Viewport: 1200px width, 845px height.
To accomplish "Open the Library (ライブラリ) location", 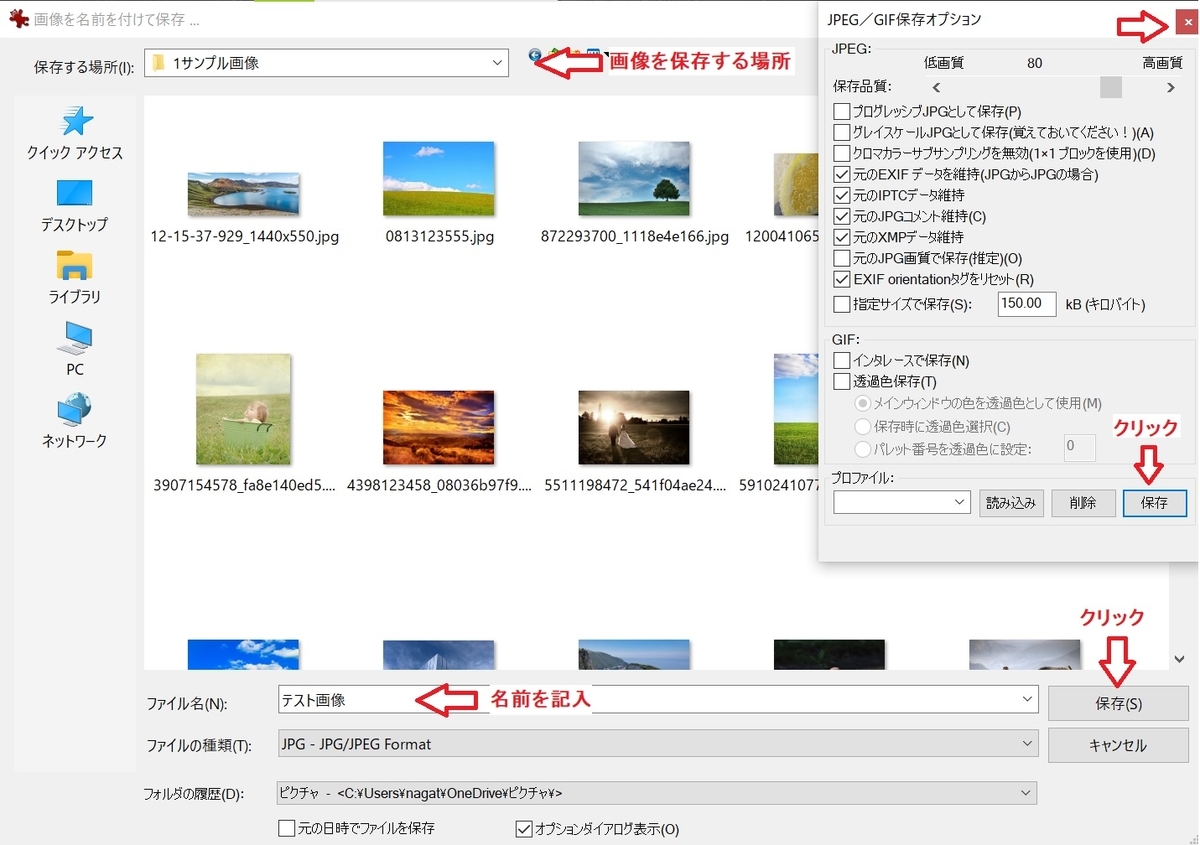I will 74,278.
